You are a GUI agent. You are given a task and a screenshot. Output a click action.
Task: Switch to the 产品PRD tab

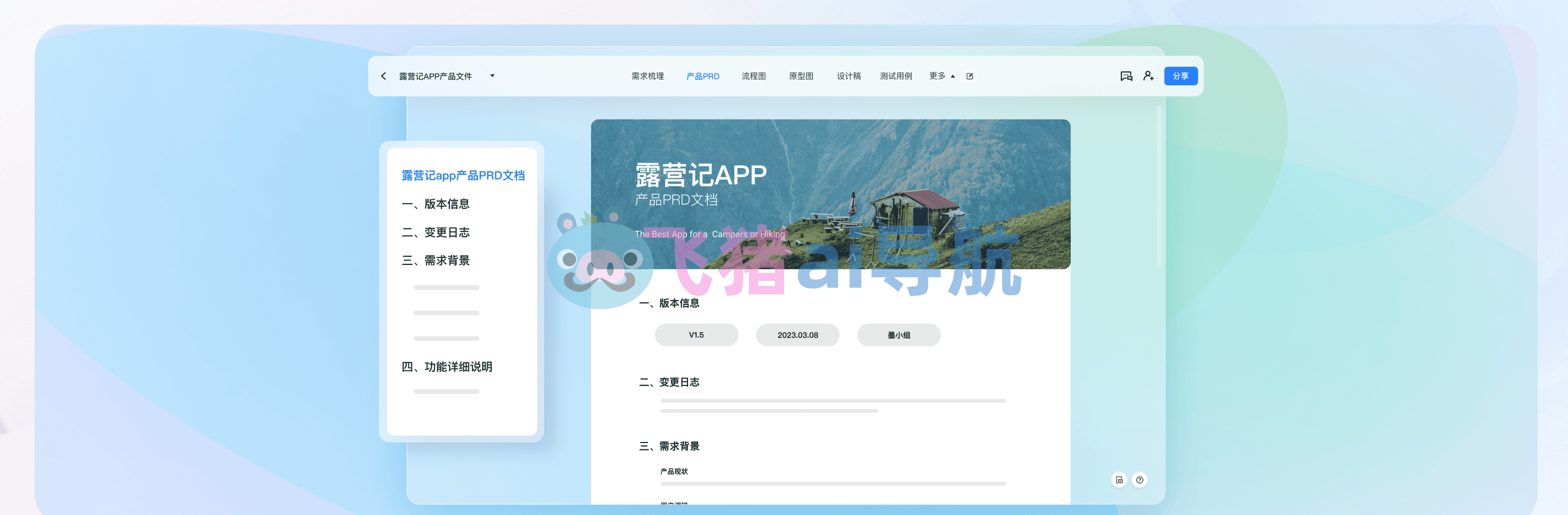703,76
